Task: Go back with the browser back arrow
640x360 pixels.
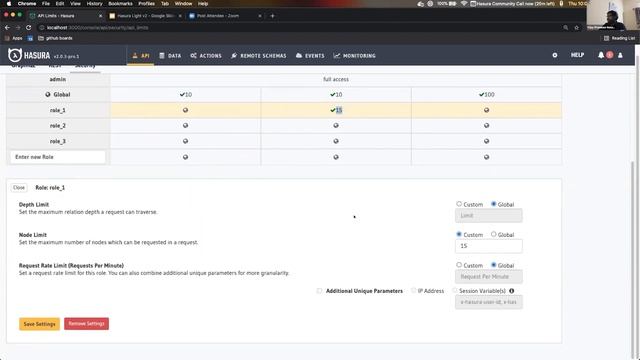Action: pyautogui.click(x=7, y=27)
